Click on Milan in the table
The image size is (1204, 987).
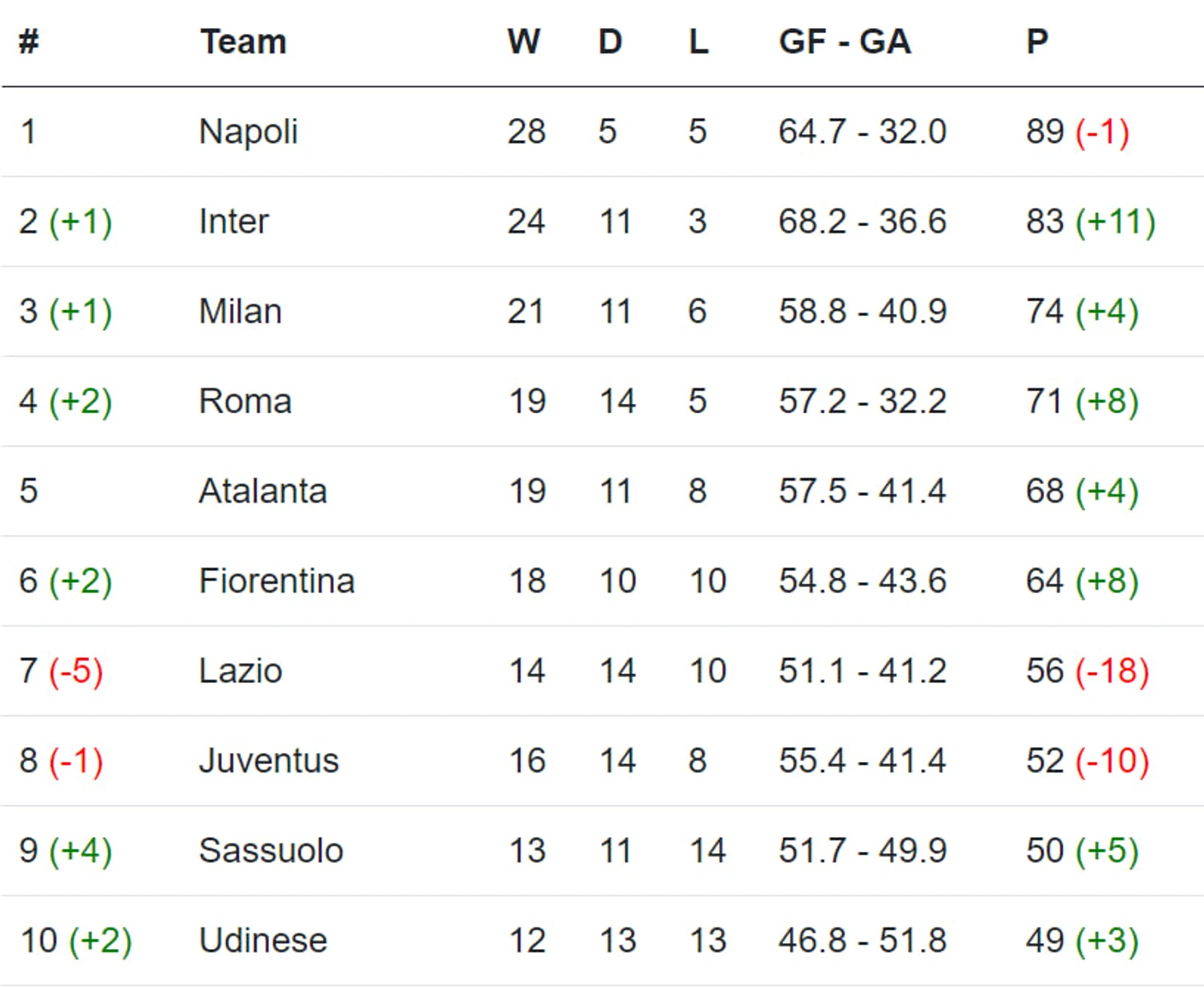[x=241, y=312]
